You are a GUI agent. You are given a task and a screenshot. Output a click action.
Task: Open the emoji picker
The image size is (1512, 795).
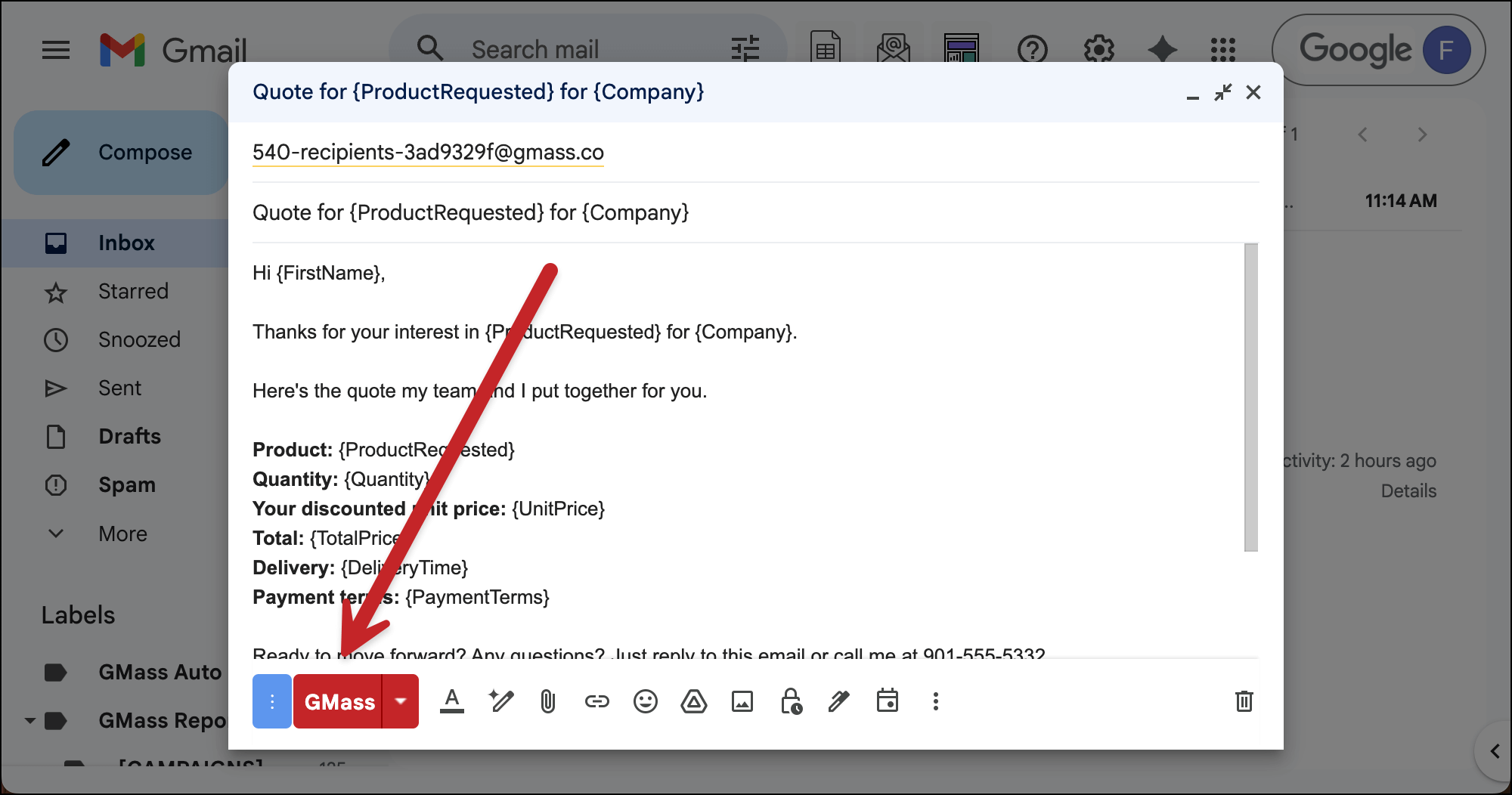point(645,702)
